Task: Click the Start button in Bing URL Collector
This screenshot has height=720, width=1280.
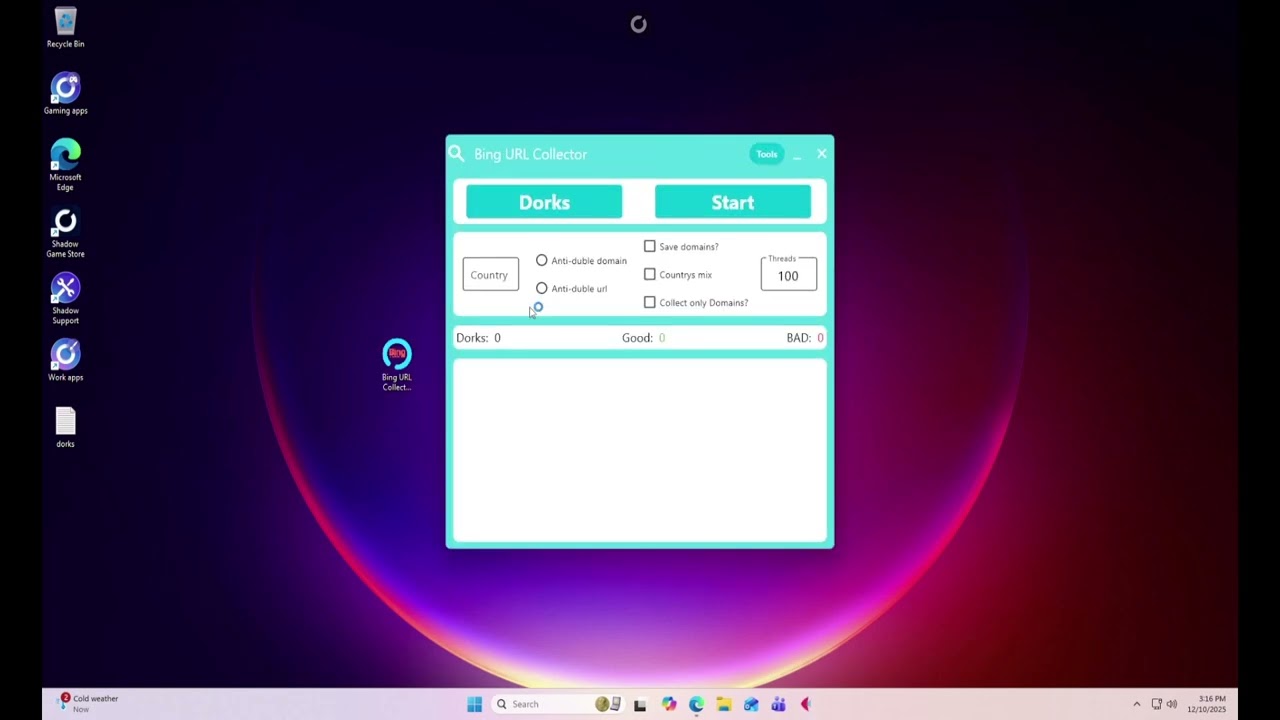Action: (x=733, y=202)
